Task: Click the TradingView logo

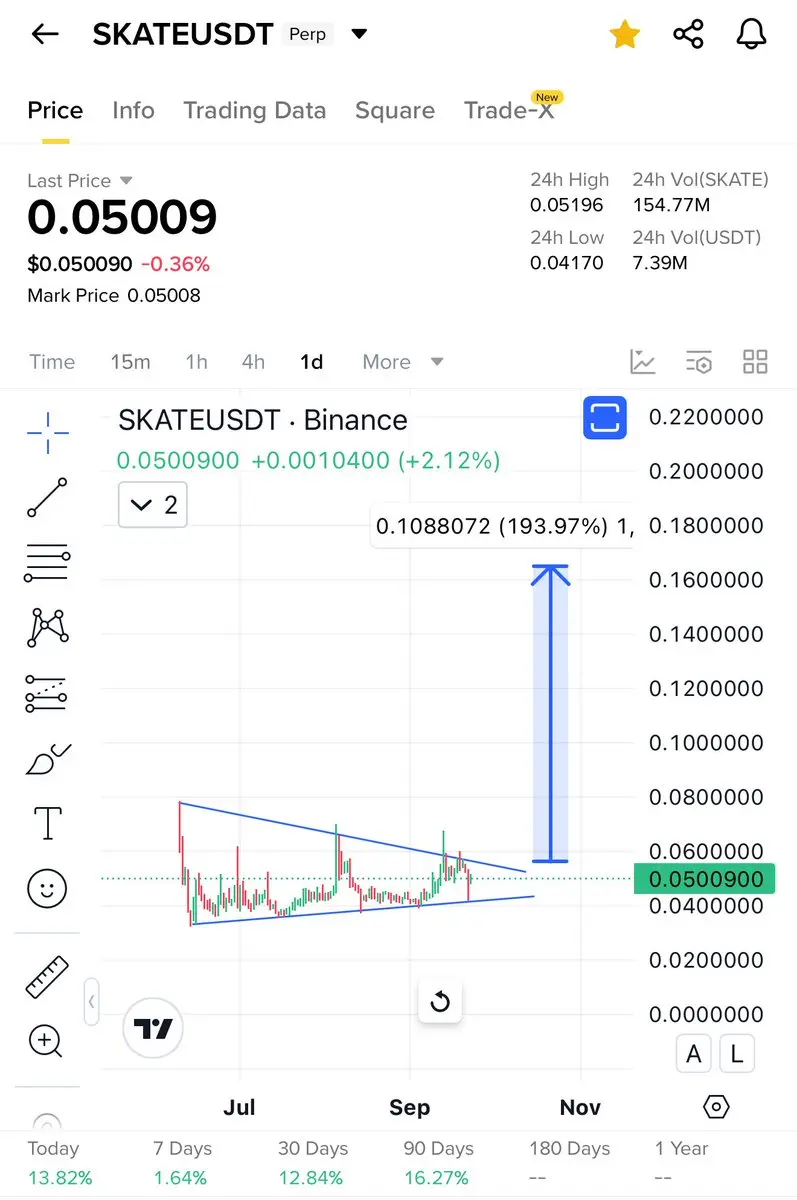Action: click(153, 1028)
